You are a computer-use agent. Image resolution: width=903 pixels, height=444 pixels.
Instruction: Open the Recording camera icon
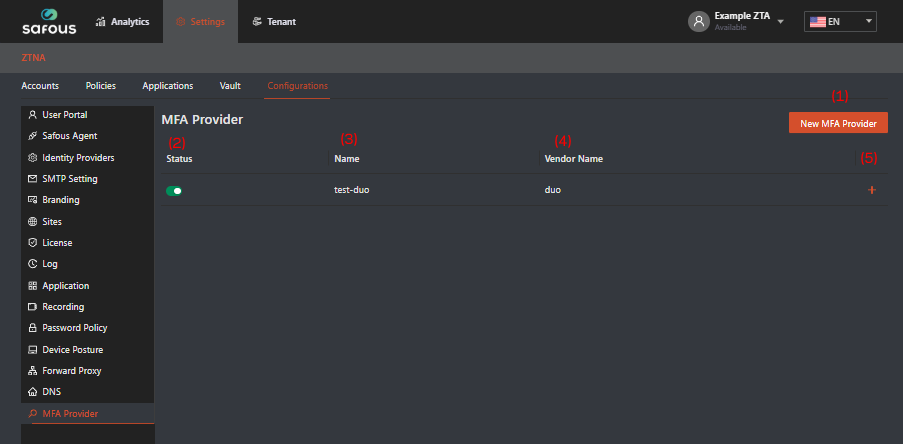[33, 307]
